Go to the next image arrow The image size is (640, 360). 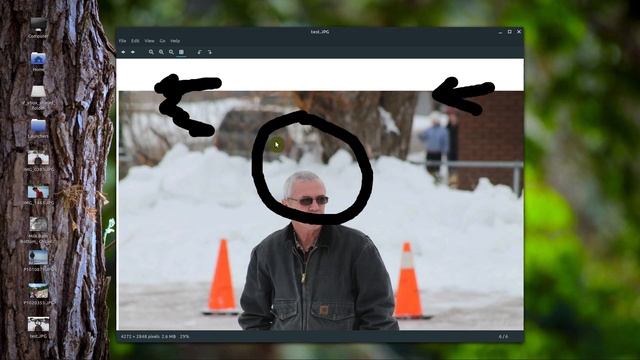pos(133,52)
